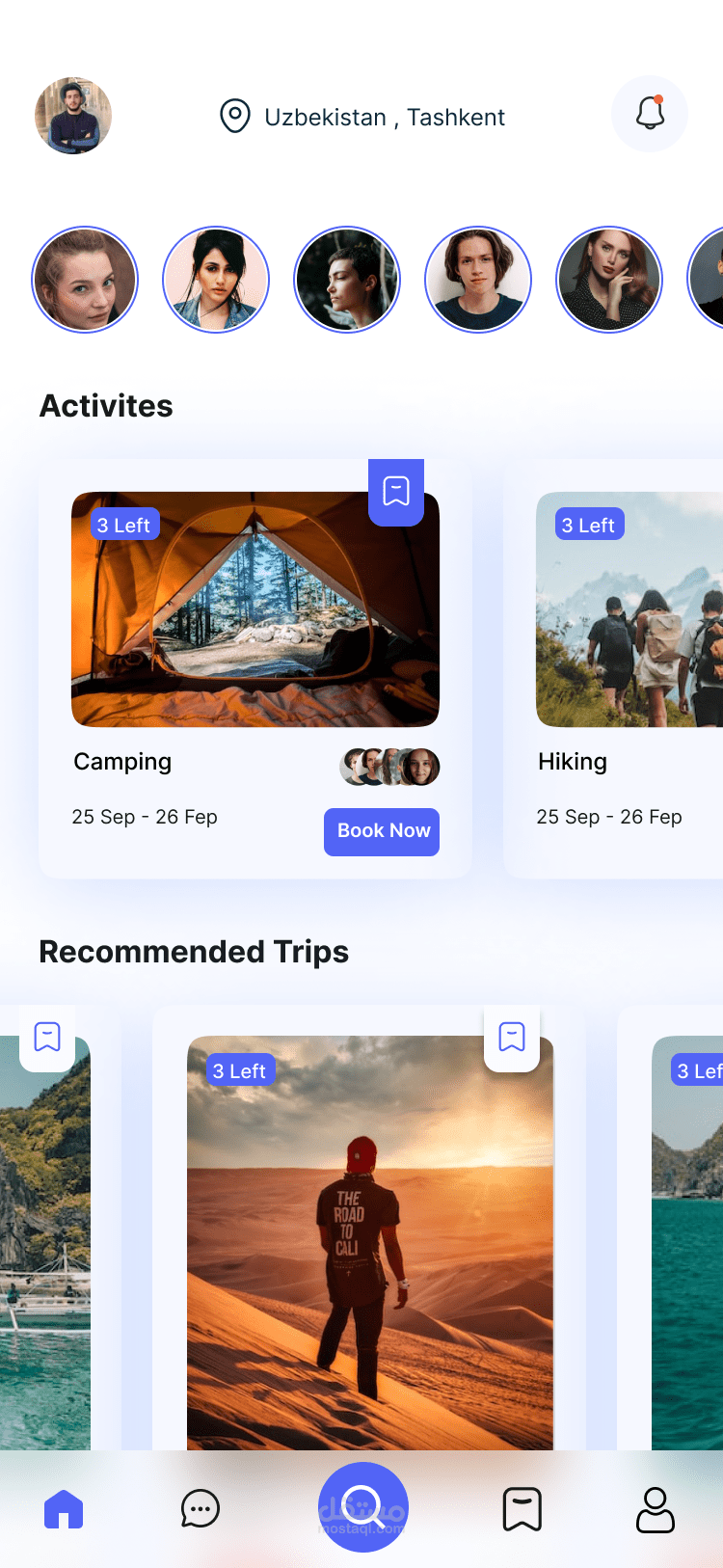
Task: Open saved bookmarks in bottom bar
Action: [522, 1509]
